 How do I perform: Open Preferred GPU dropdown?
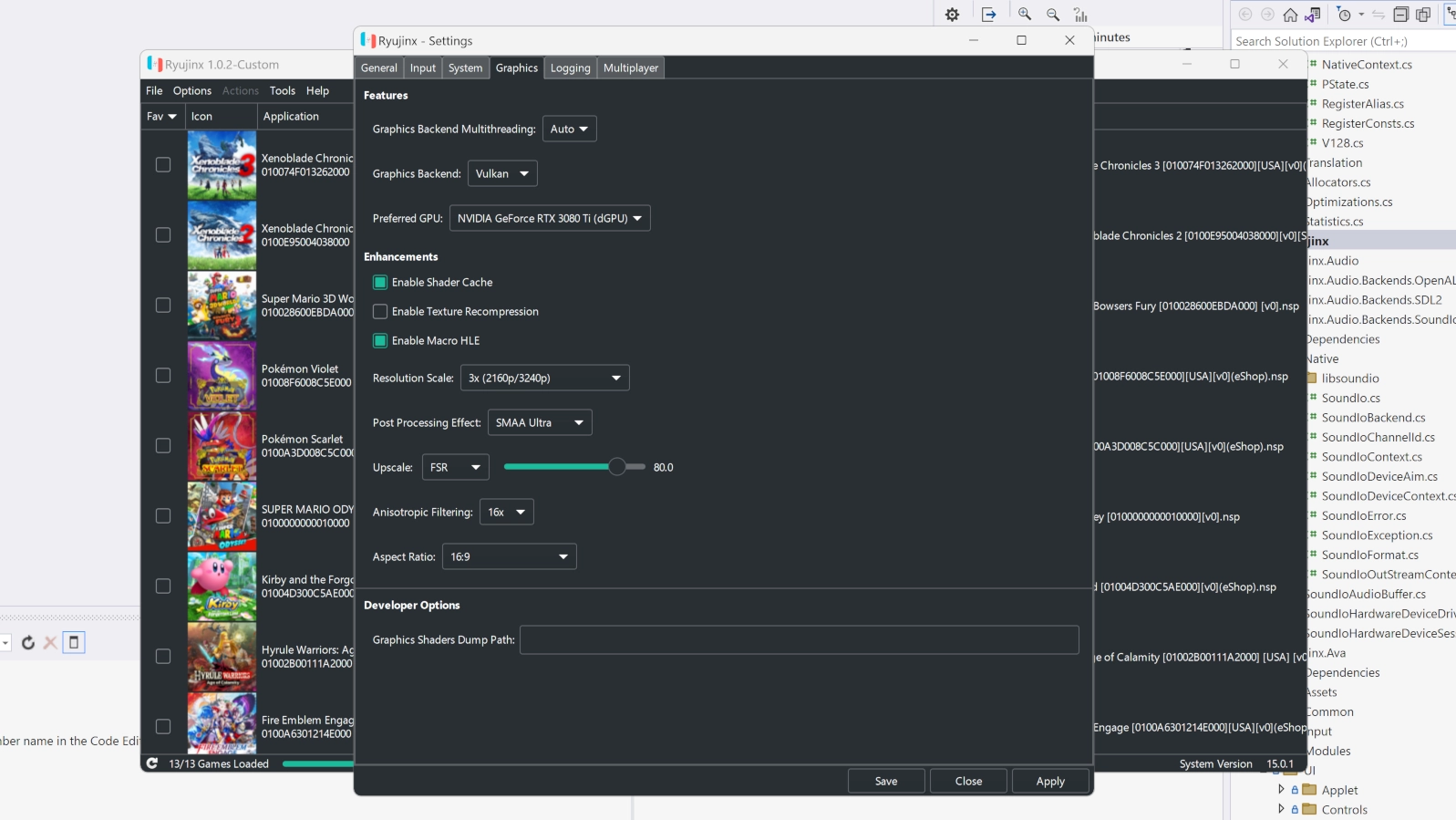(x=550, y=218)
